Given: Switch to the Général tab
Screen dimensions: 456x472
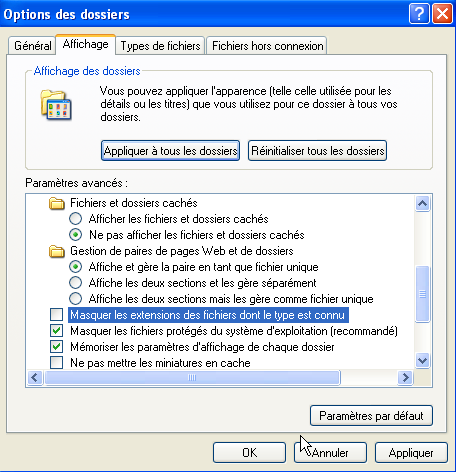Looking at the screenshot, I should [32, 46].
